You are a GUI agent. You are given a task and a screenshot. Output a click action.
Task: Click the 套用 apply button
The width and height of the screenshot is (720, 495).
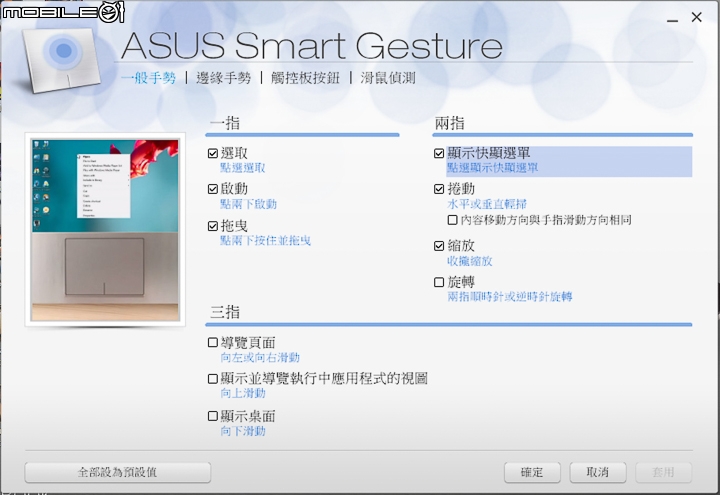pyautogui.click(x=663, y=472)
